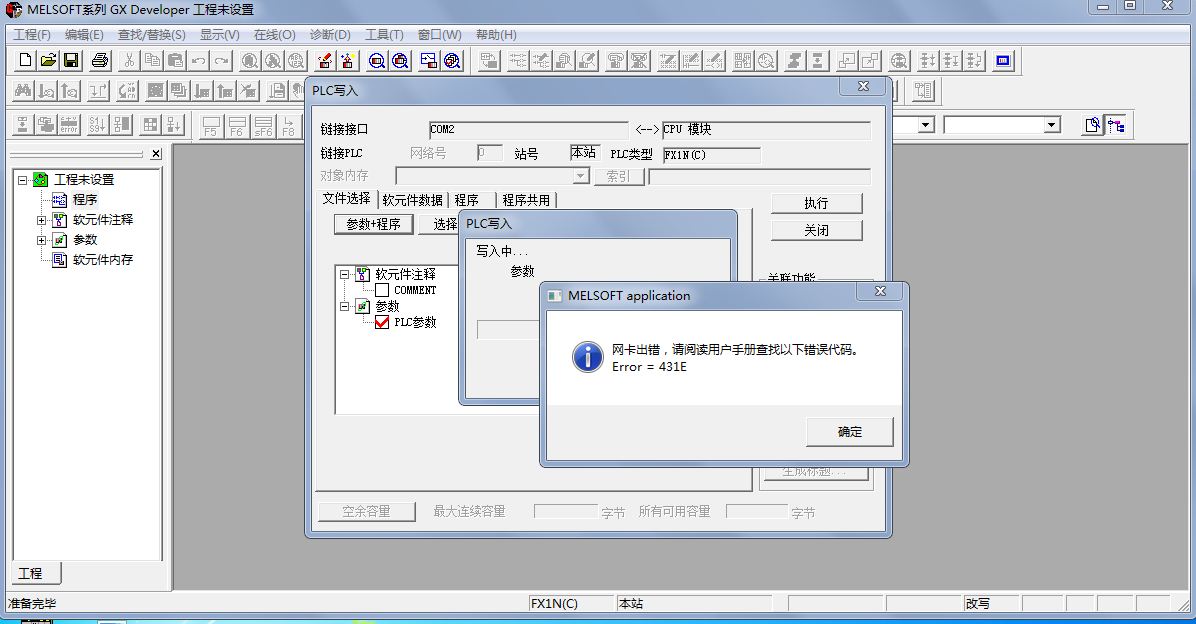Click the 程序 icon in project tree
Screen dimensions: 1196x624
[x=60, y=200]
